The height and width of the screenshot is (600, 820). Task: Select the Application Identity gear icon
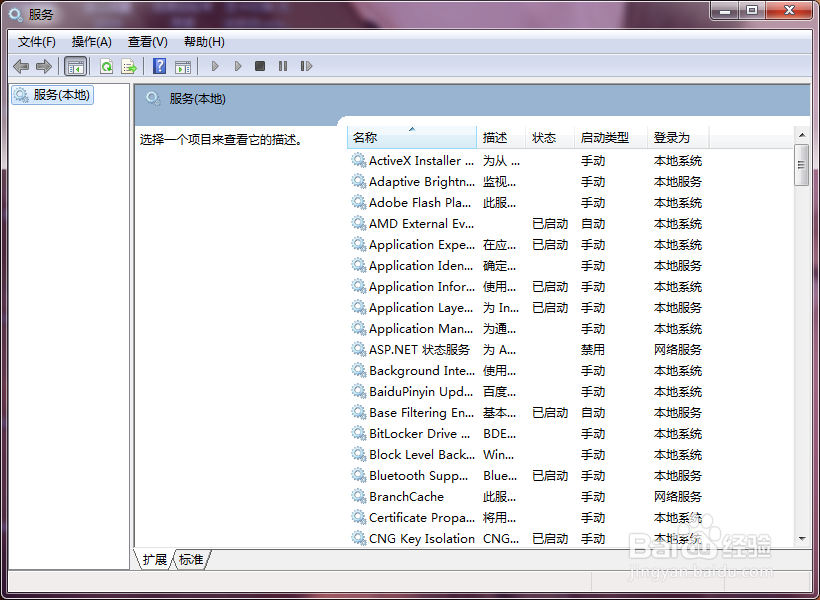pyautogui.click(x=358, y=265)
